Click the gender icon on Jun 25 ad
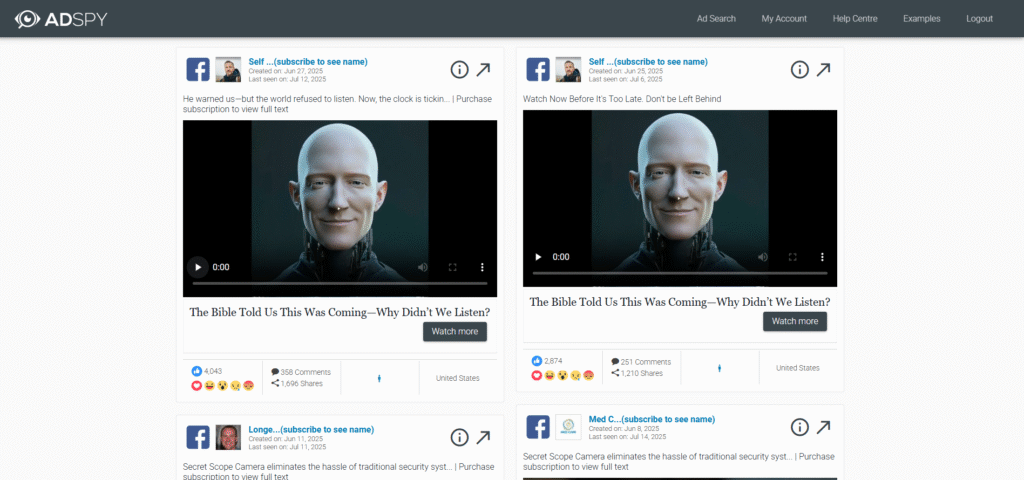1024x480 pixels. (720, 368)
